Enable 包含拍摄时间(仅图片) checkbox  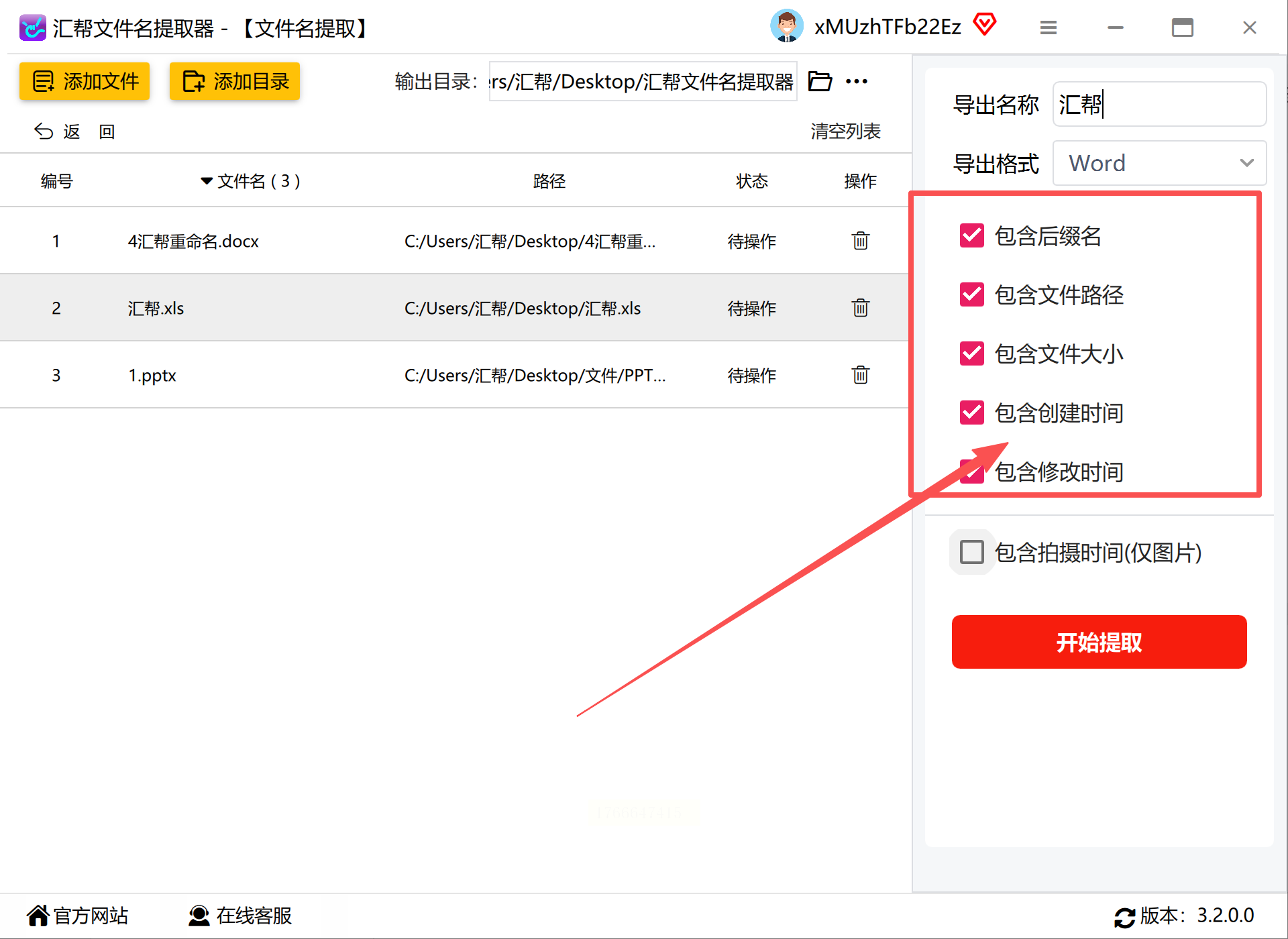click(x=971, y=553)
